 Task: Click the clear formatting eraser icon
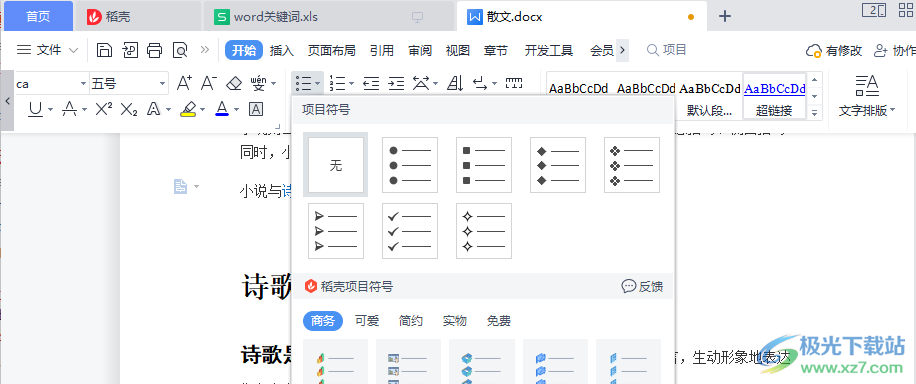pos(234,84)
